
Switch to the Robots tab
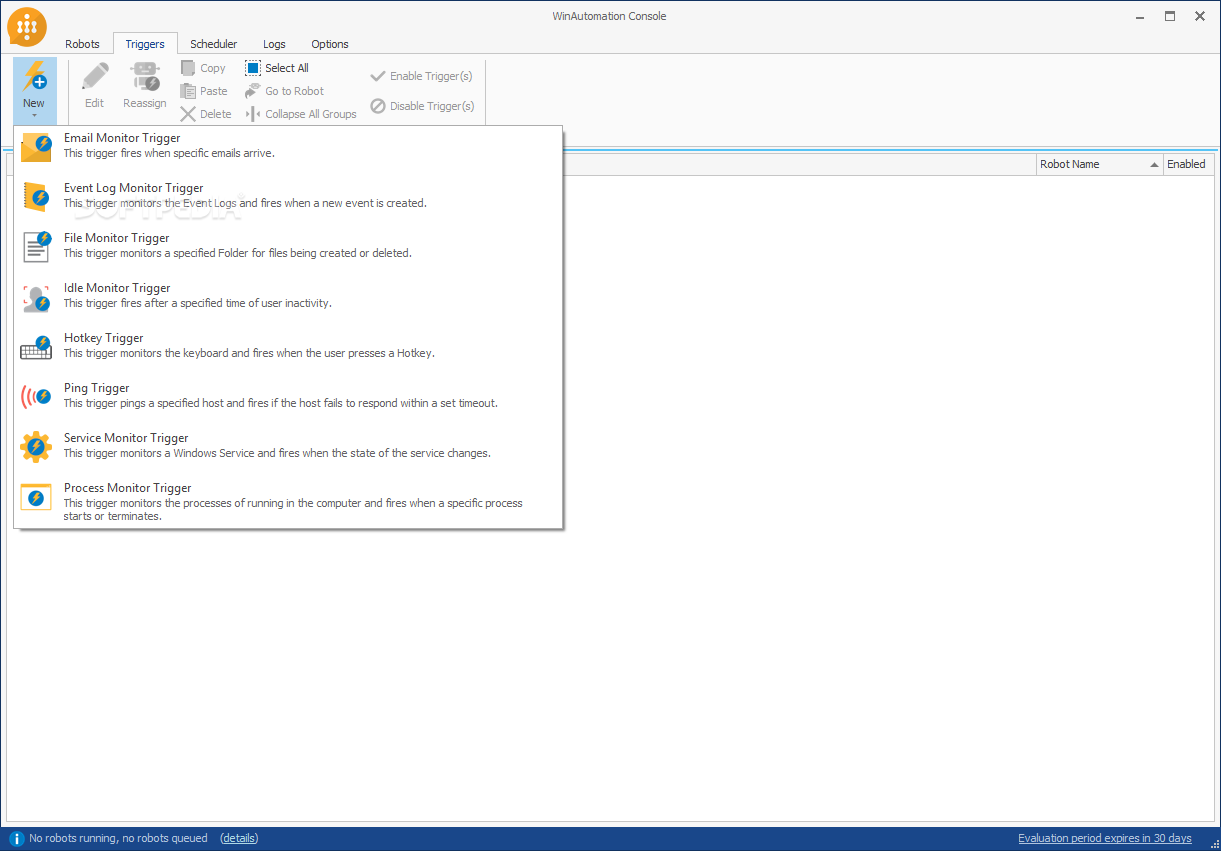pyautogui.click(x=82, y=44)
